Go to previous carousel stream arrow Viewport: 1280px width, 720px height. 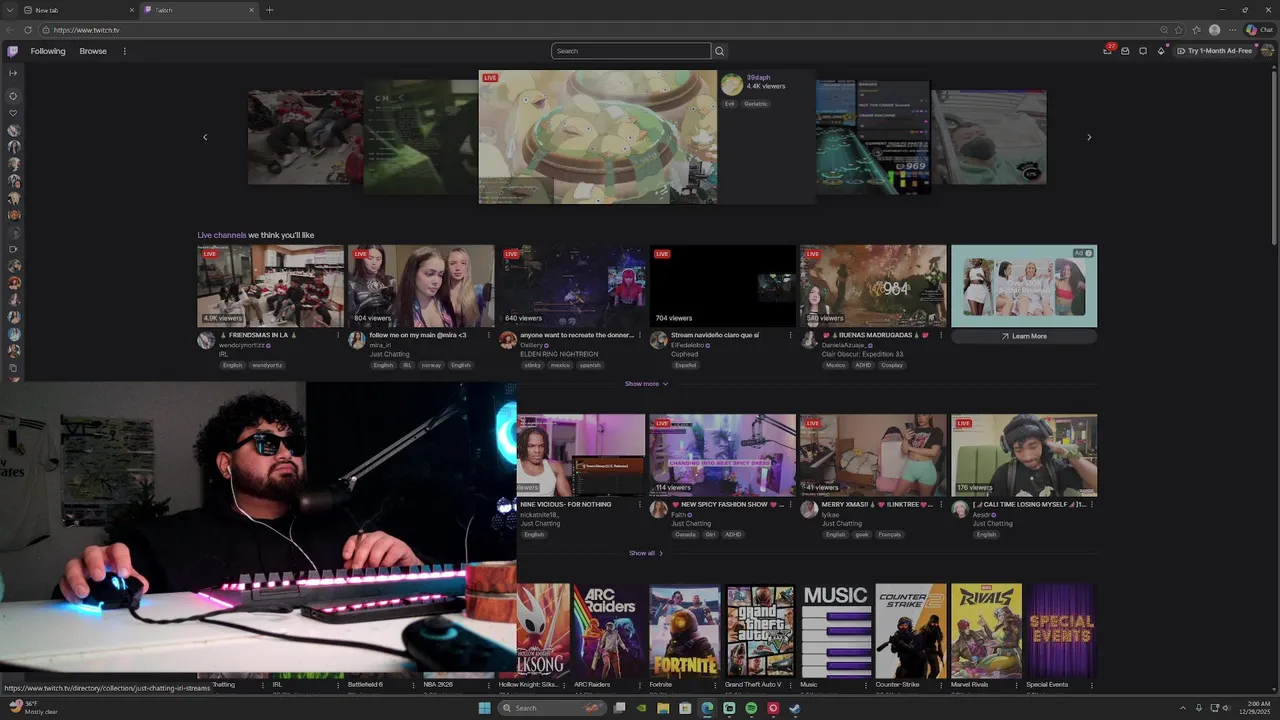click(x=205, y=137)
